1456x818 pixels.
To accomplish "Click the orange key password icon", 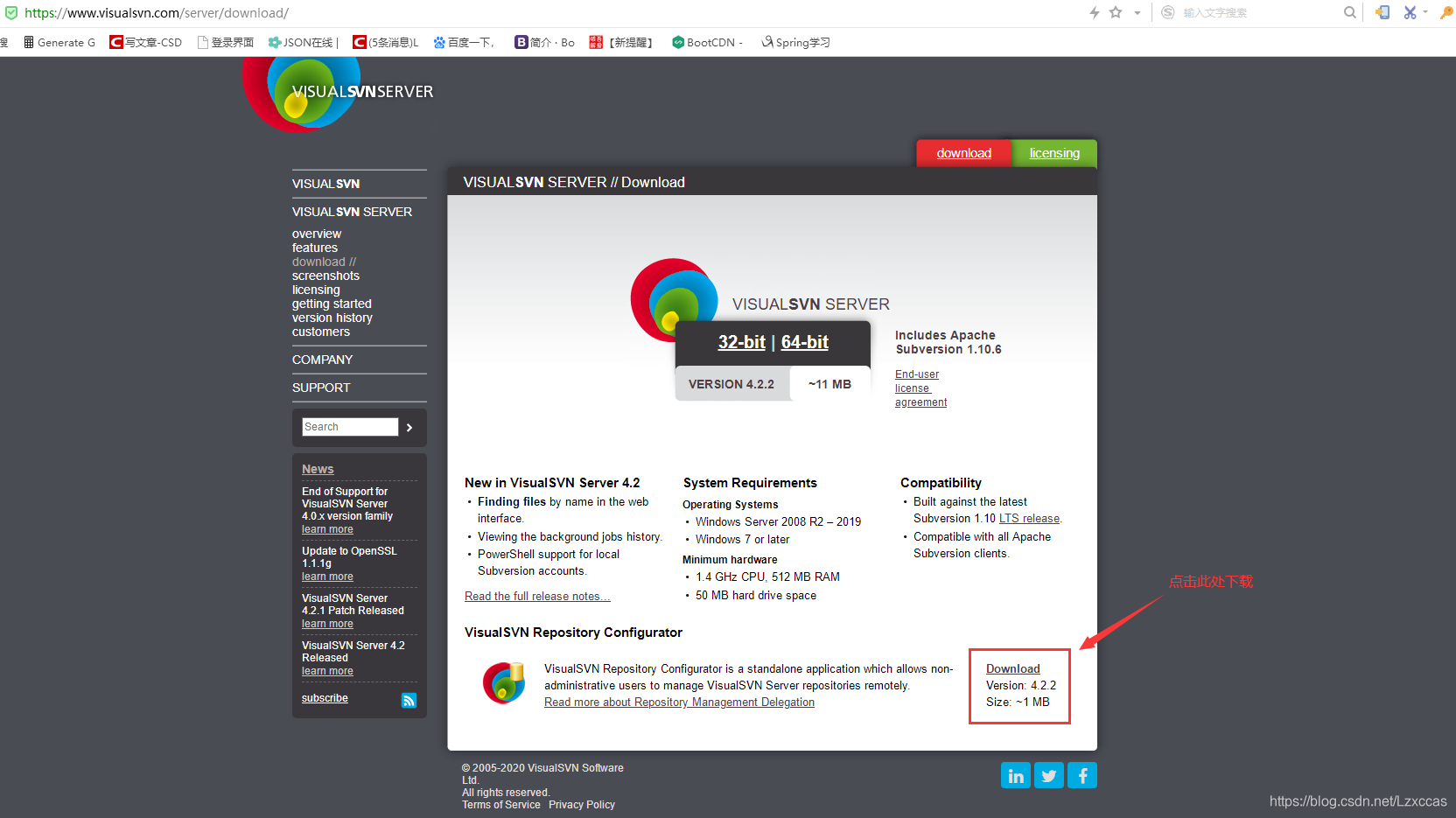I will (1446, 12).
